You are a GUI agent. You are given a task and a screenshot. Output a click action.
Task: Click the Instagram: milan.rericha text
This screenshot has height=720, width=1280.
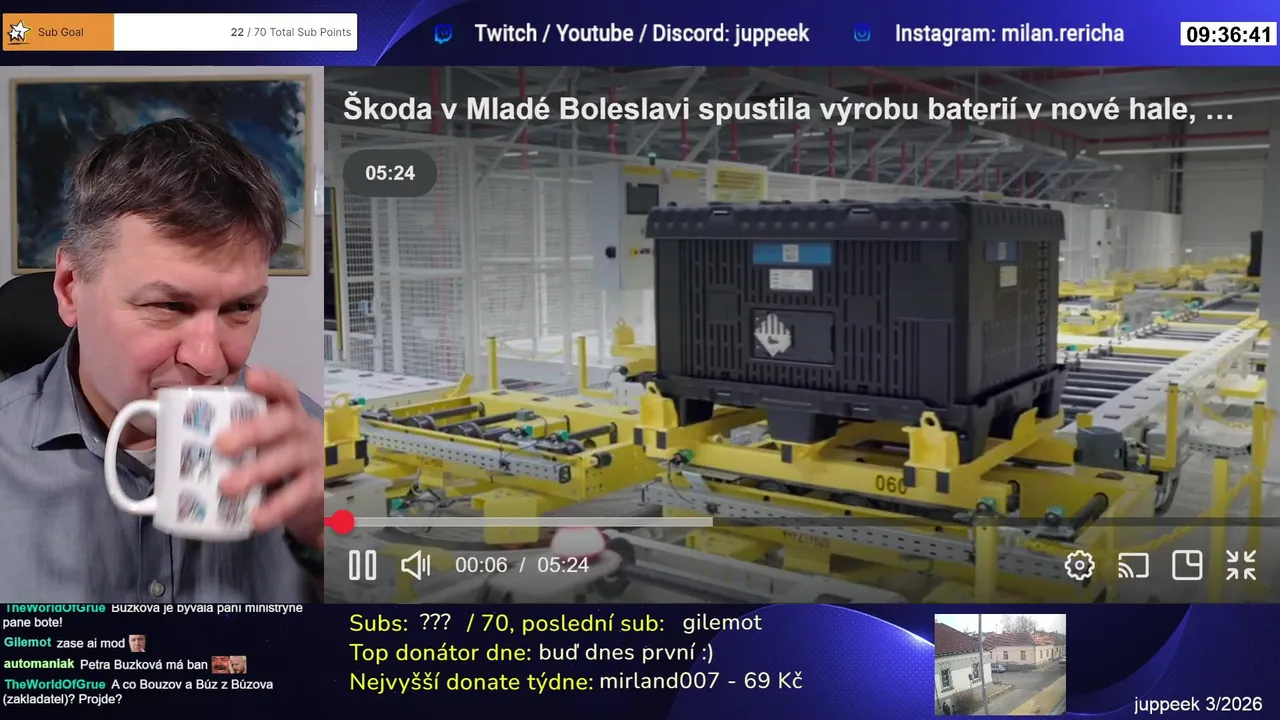[x=1009, y=33]
